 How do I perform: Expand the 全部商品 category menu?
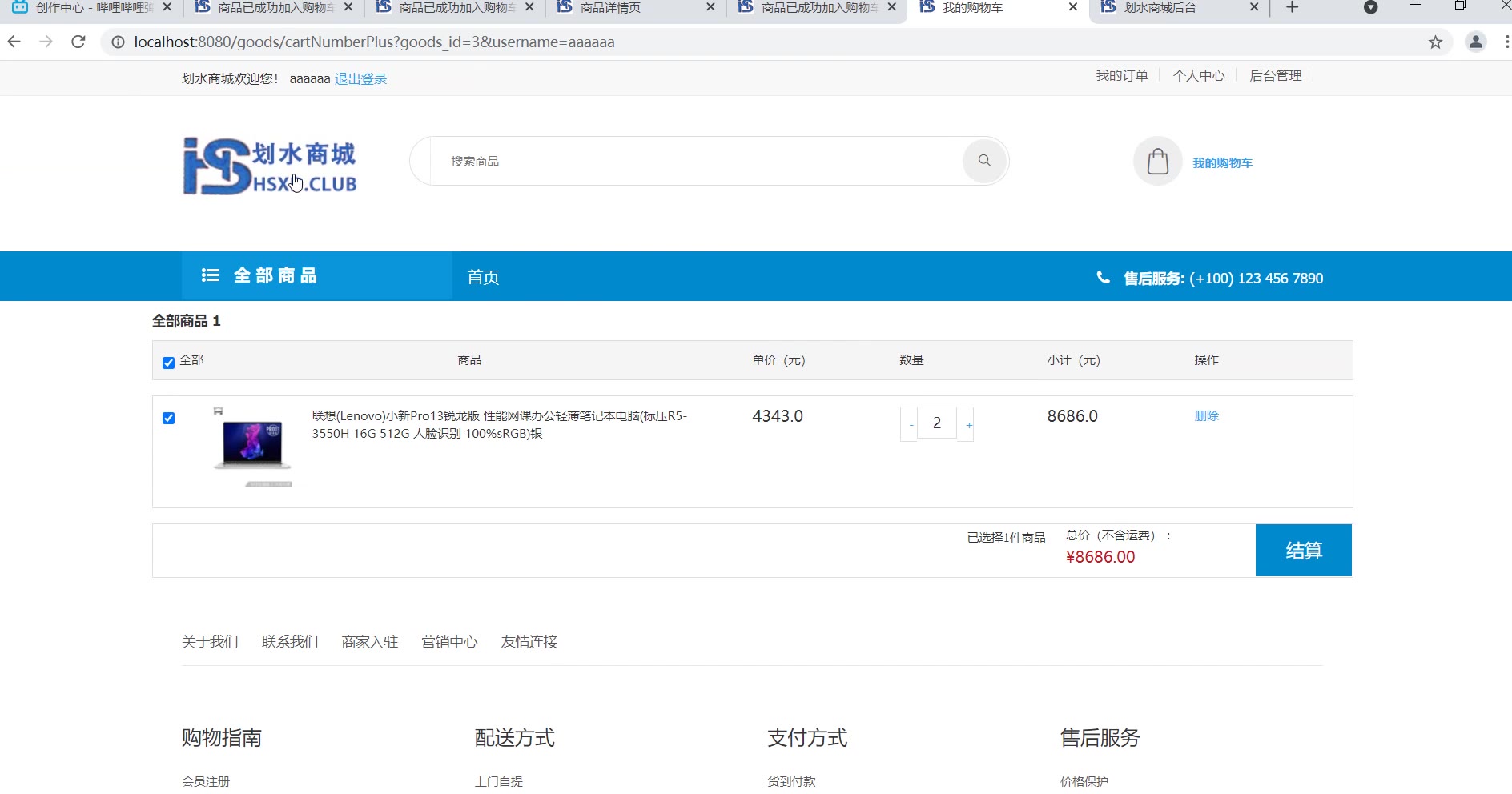(x=259, y=276)
